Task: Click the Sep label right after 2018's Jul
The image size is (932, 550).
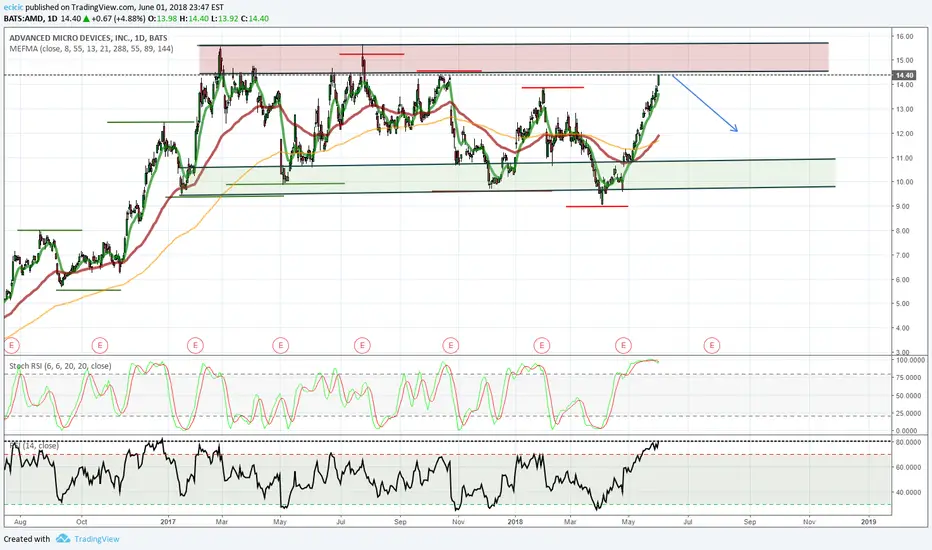Action: [x=750, y=522]
